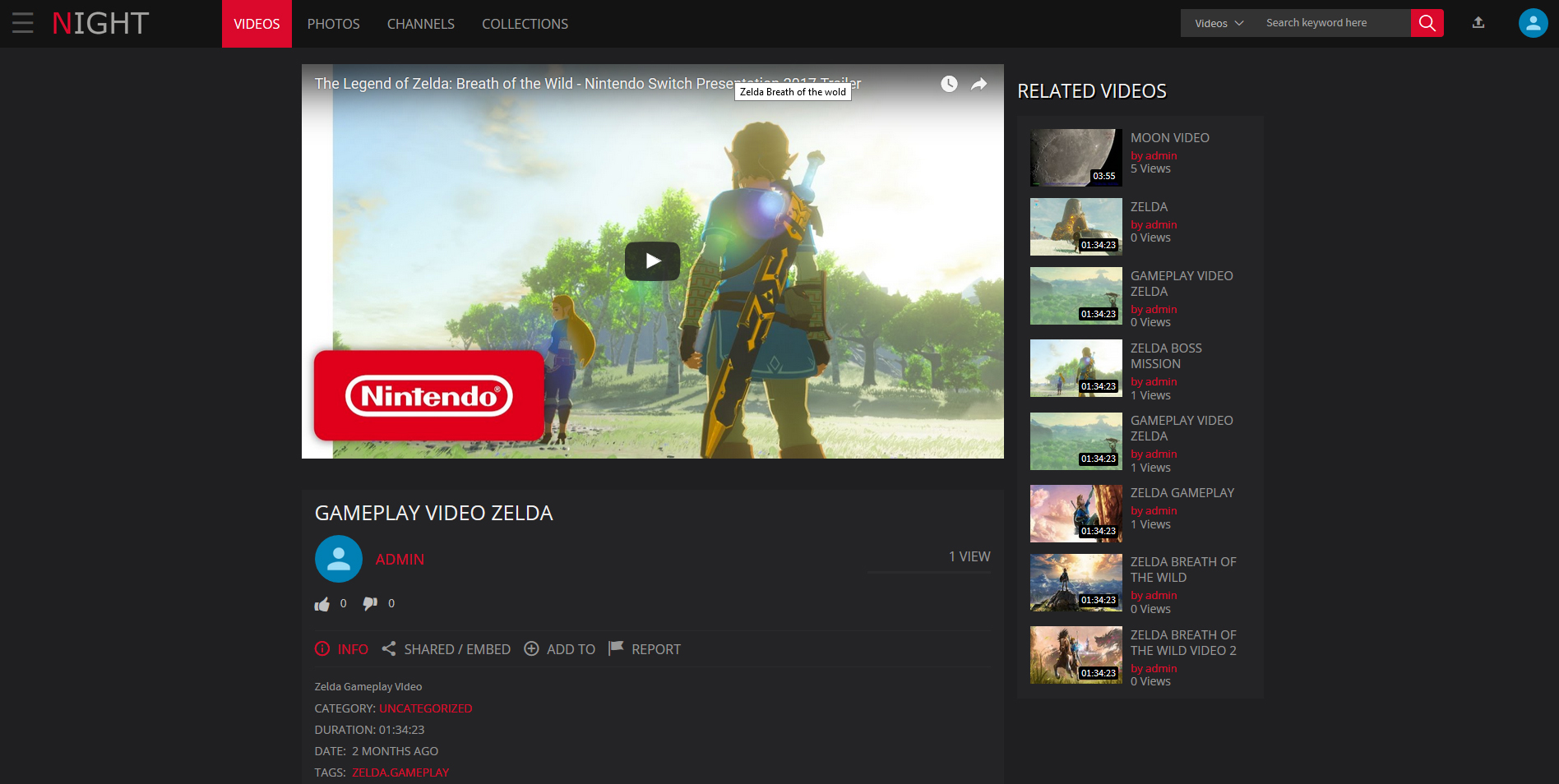The image size is (1559, 784).
Task: Click the REPORT link
Action: 656,649
